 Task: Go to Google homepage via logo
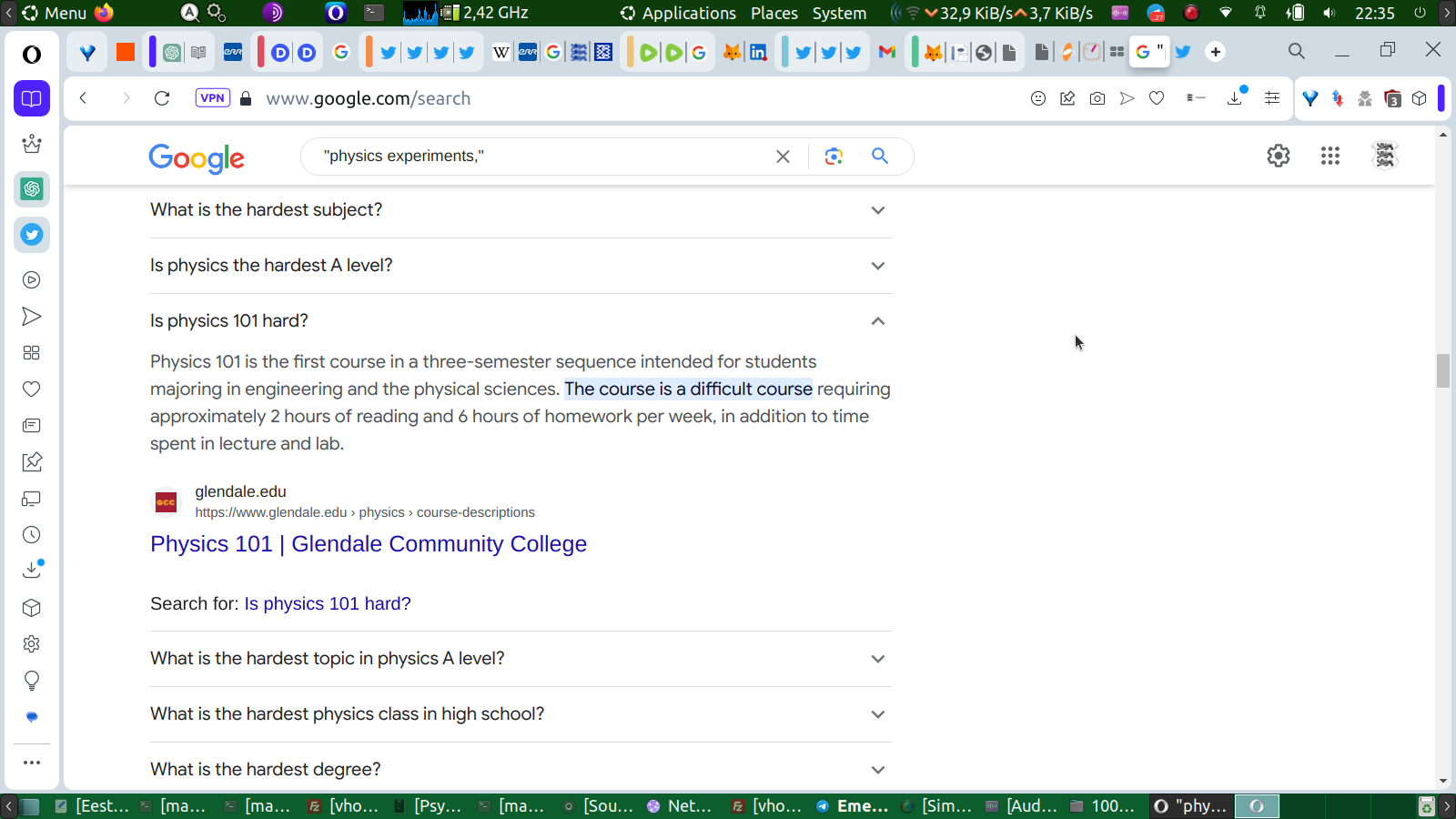(x=197, y=158)
